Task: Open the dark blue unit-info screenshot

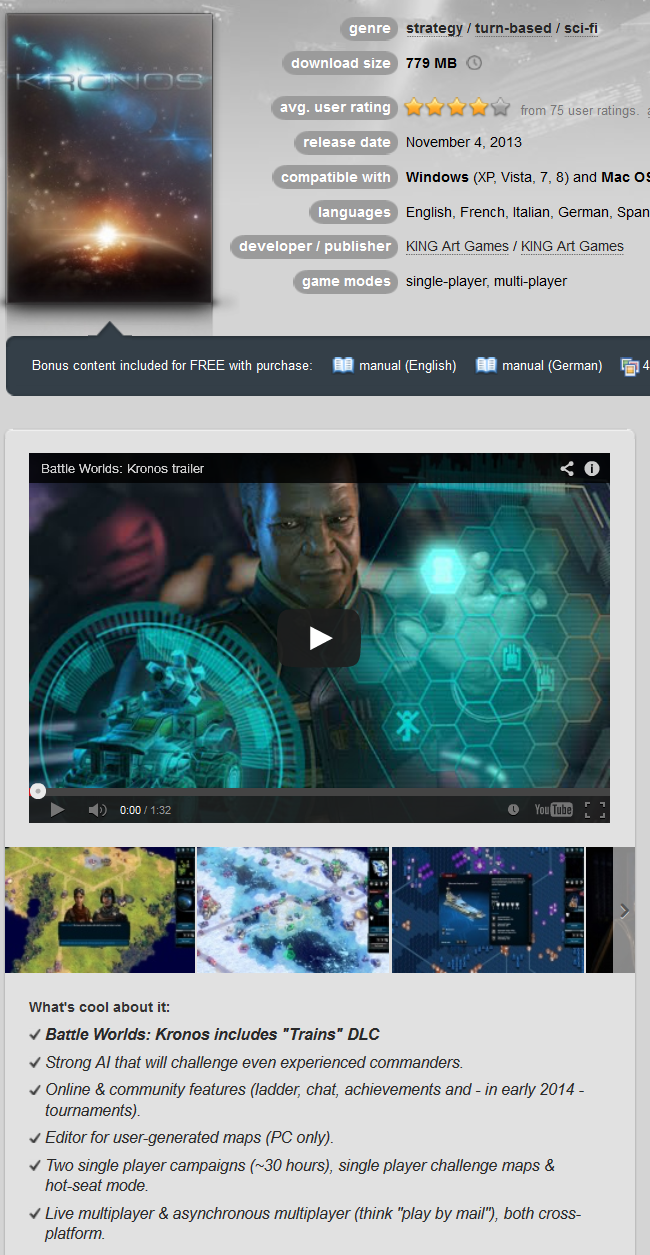Action: pyautogui.click(x=488, y=910)
